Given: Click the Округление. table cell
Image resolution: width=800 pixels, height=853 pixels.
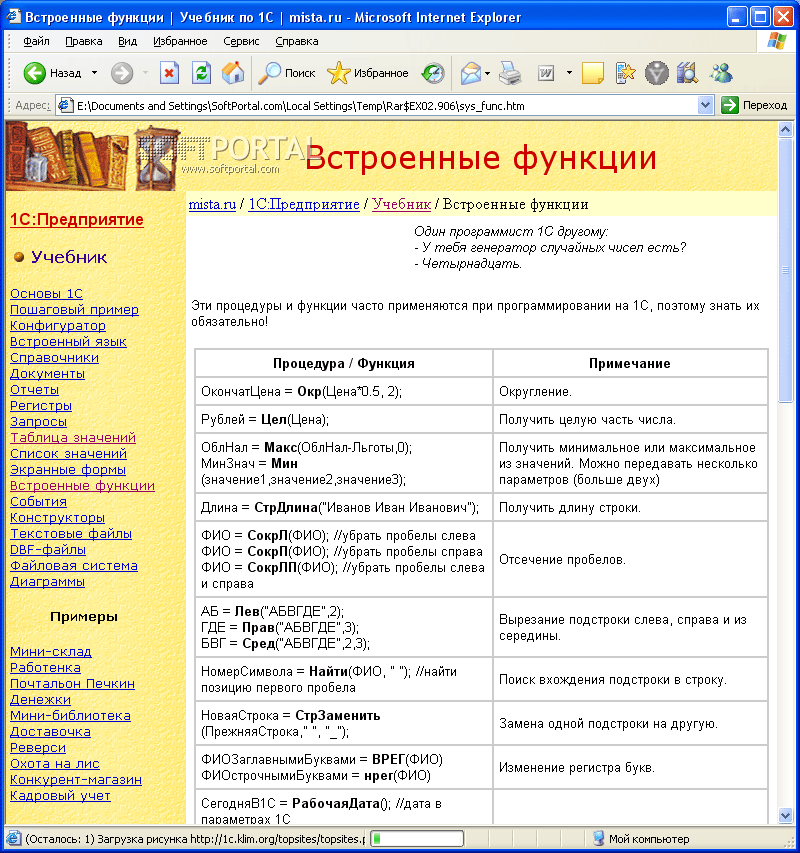Looking at the screenshot, I should point(630,392).
